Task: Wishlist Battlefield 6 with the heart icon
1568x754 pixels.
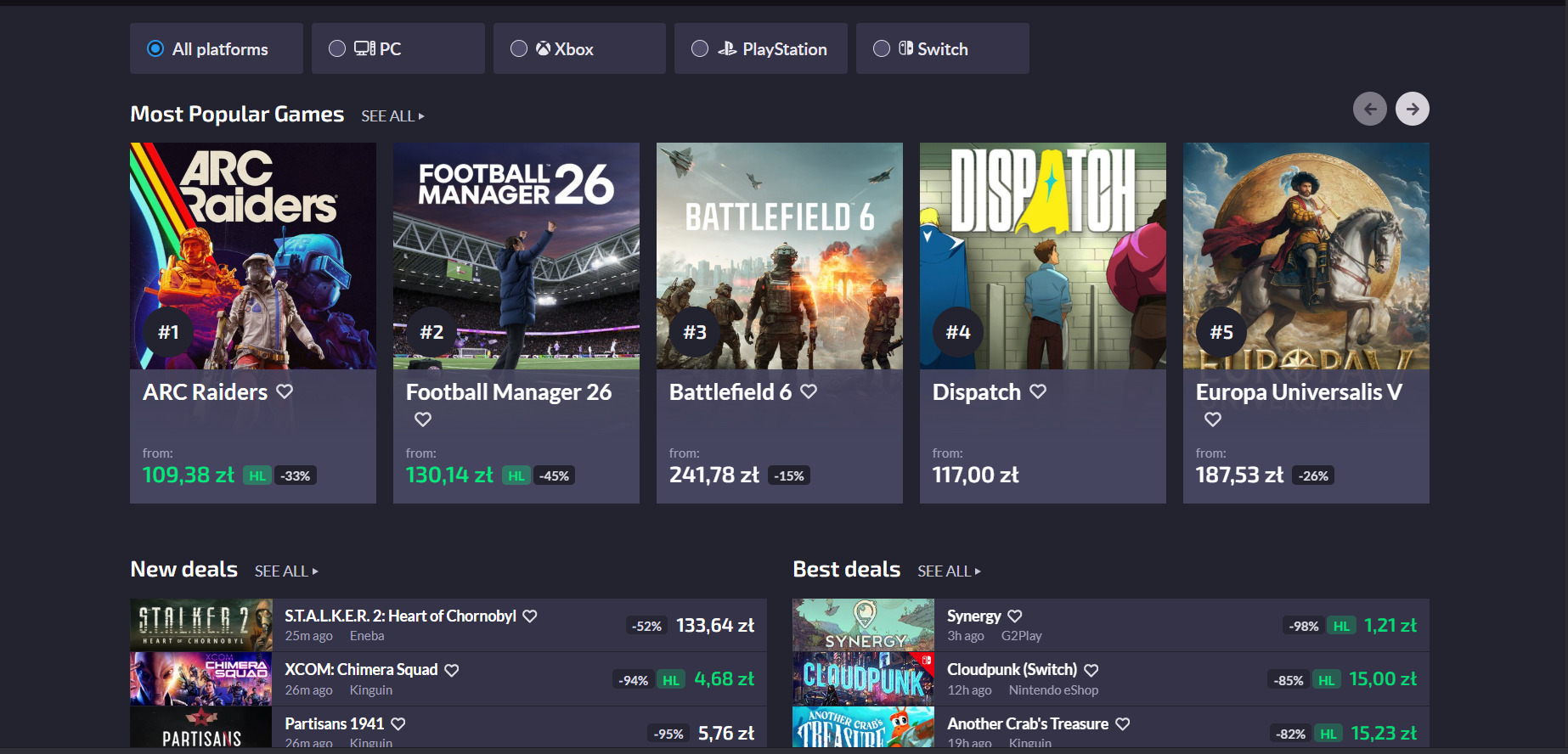Action: [x=809, y=391]
